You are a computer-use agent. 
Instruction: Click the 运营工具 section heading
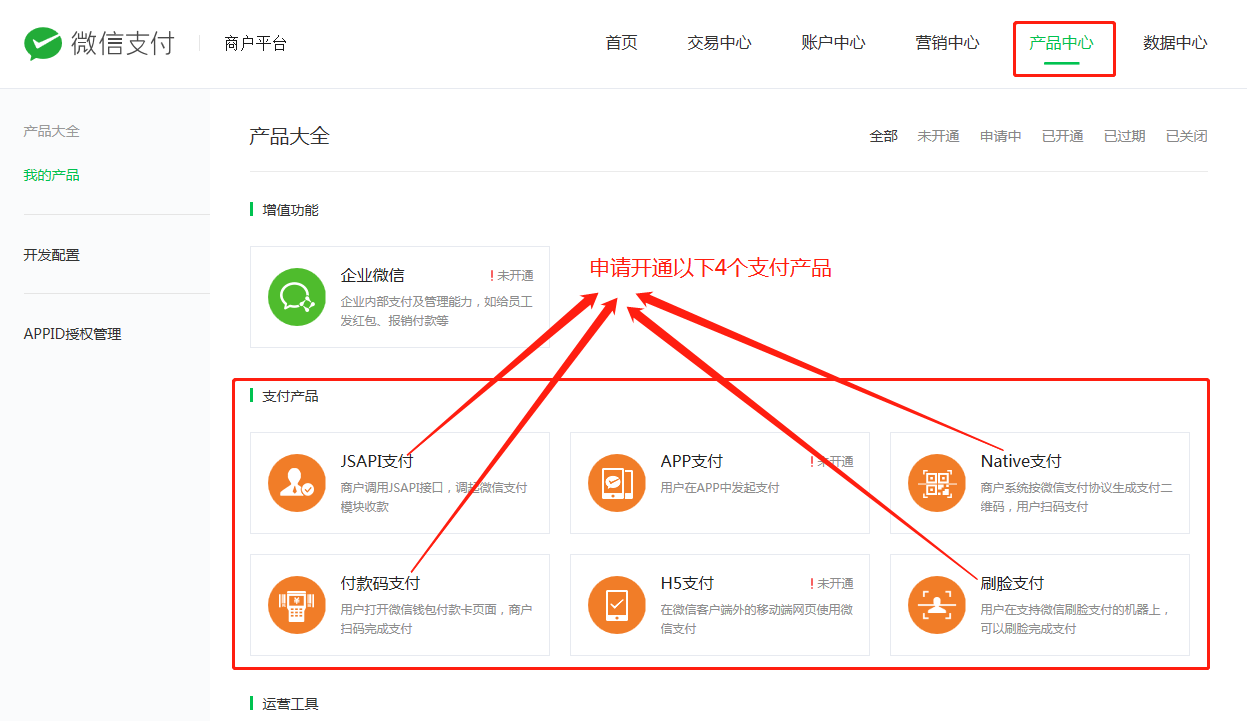290,704
